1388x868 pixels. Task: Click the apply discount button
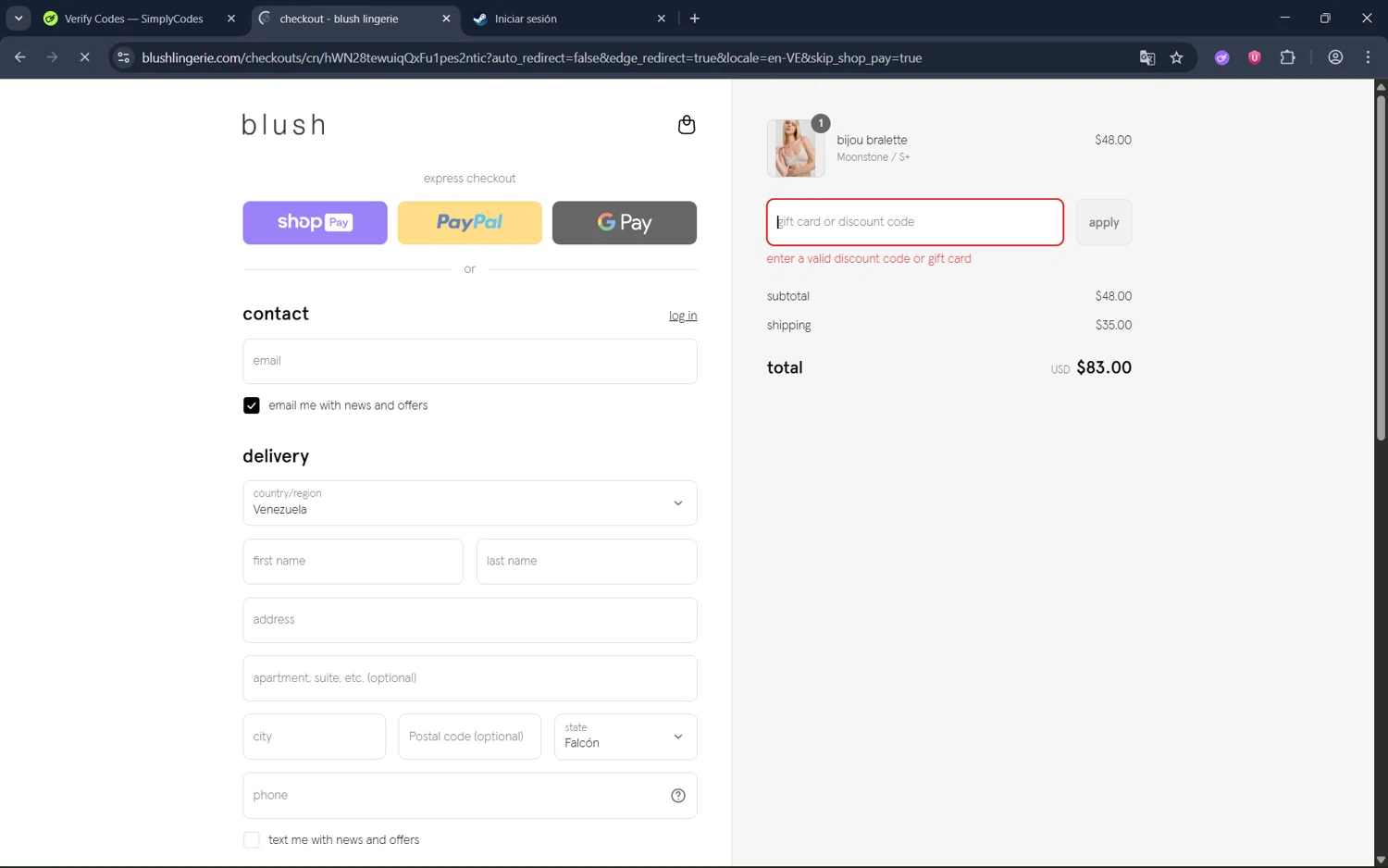click(1103, 222)
